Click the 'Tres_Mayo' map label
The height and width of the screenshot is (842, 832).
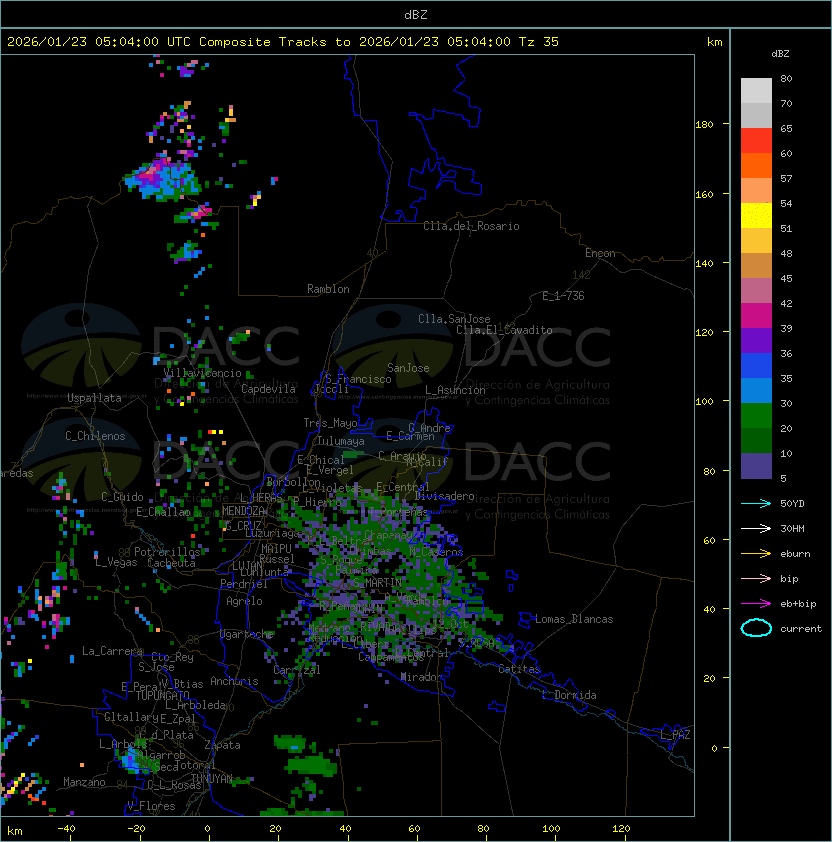[330, 423]
